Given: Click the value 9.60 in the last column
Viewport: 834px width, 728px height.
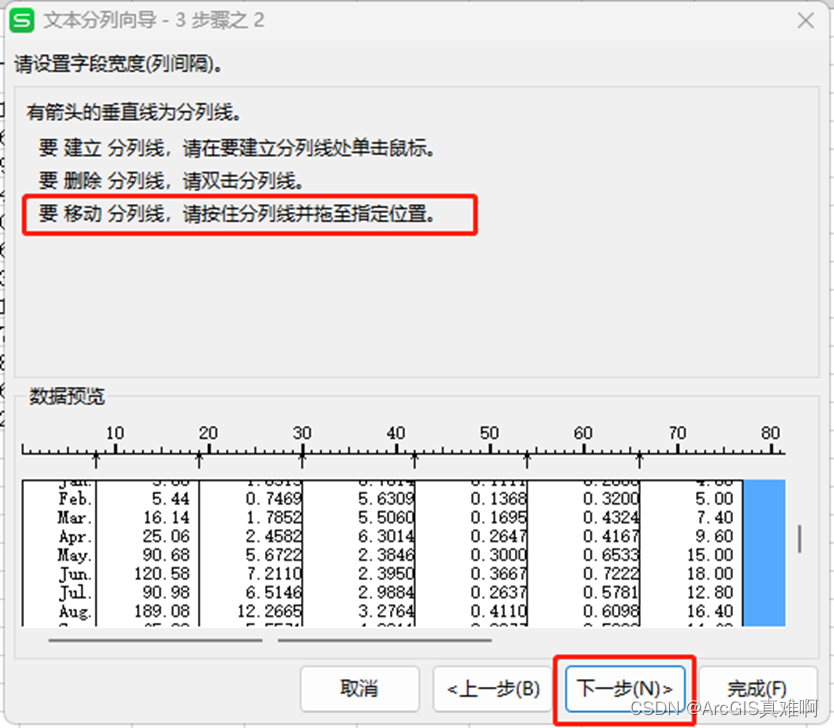Looking at the screenshot, I should point(715,537).
